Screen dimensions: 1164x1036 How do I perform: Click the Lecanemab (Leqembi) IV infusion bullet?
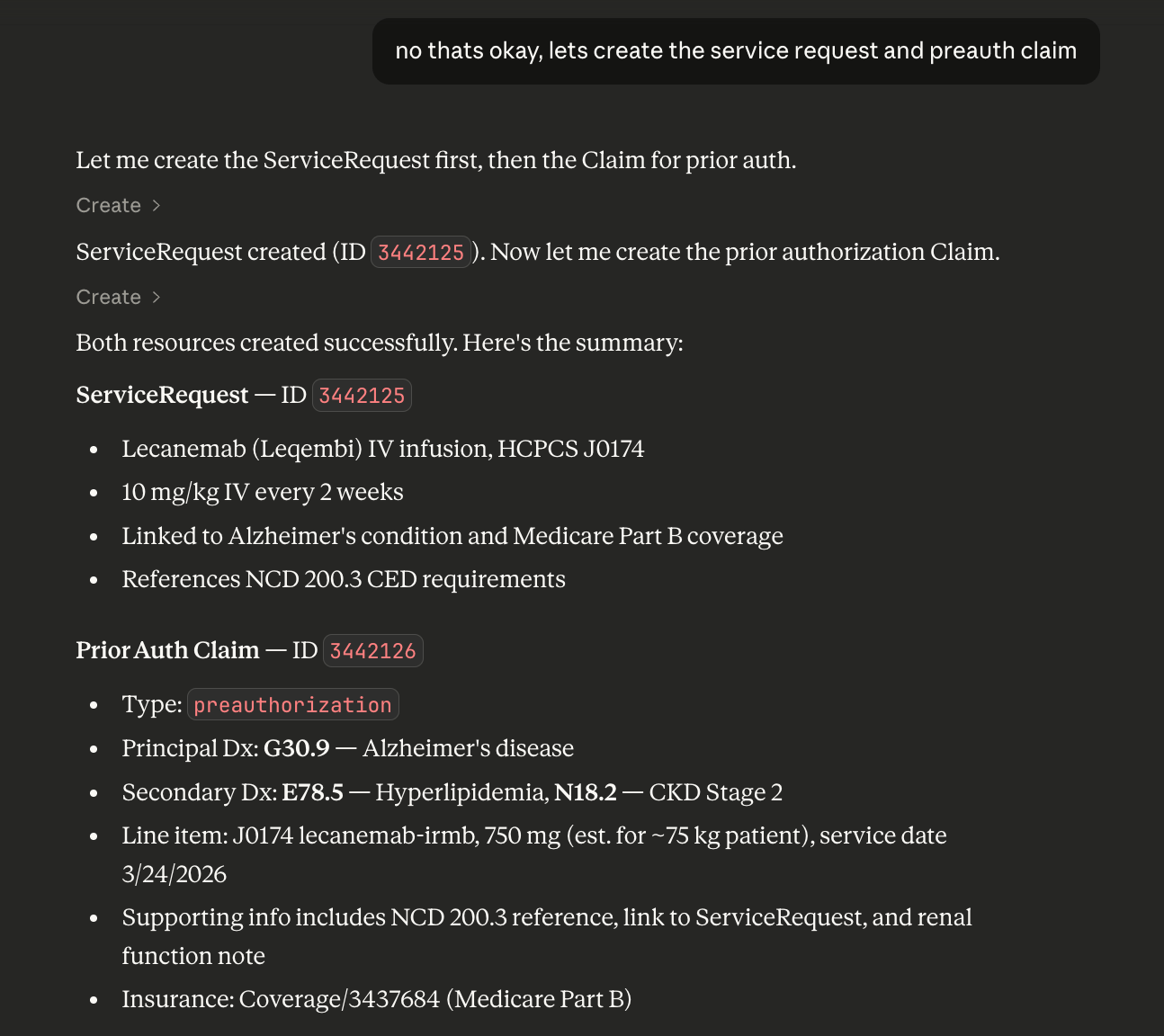point(382,449)
